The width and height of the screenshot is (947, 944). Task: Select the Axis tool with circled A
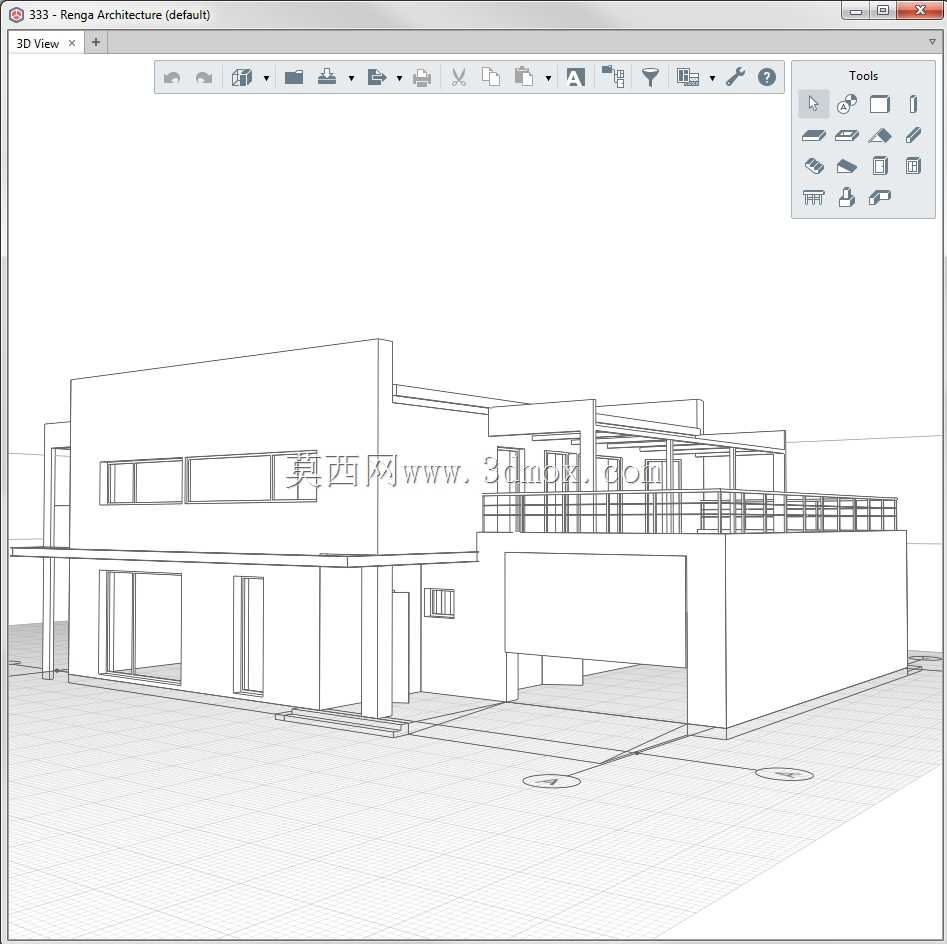[847, 104]
